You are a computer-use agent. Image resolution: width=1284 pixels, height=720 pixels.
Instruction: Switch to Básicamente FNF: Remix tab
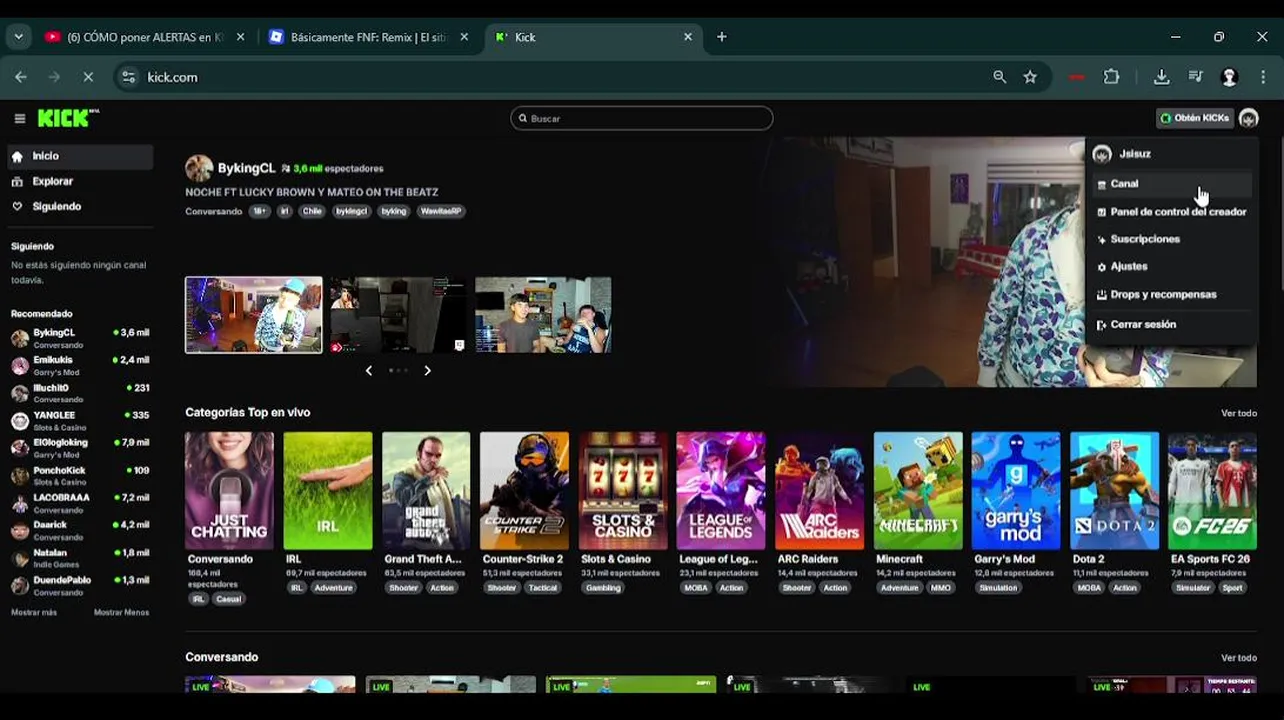368,37
